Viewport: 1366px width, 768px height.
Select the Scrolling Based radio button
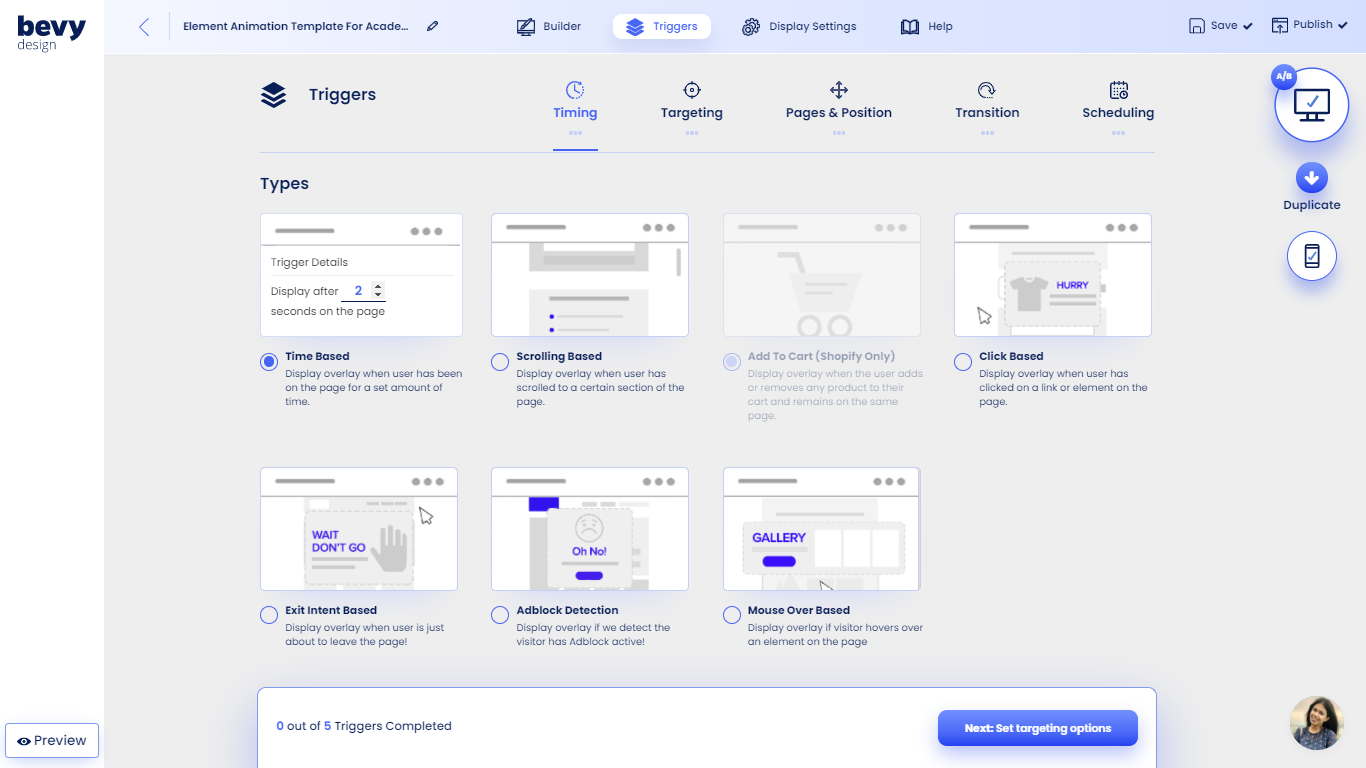[x=500, y=362]
